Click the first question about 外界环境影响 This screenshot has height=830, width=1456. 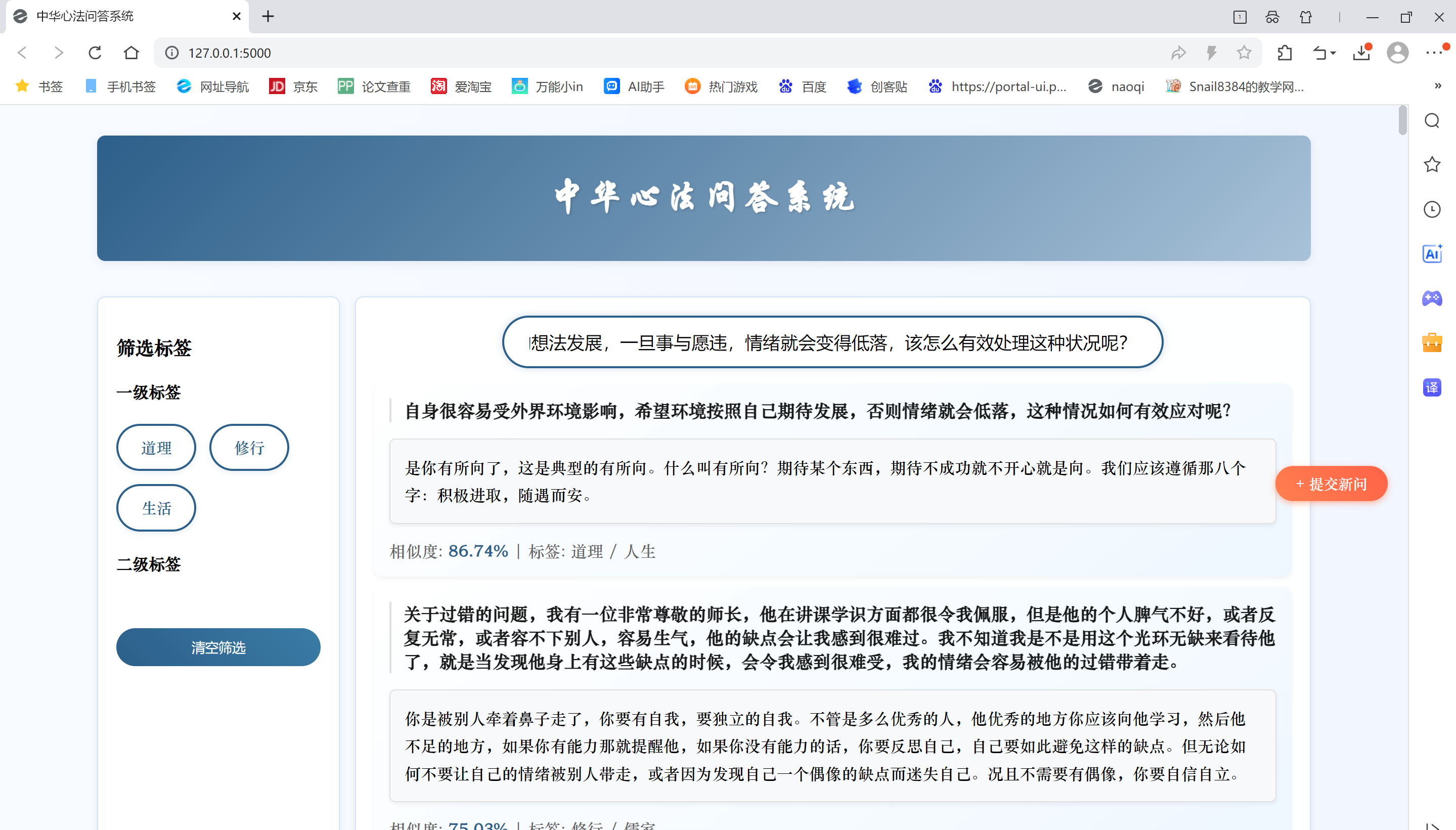(x=818, y=411)
